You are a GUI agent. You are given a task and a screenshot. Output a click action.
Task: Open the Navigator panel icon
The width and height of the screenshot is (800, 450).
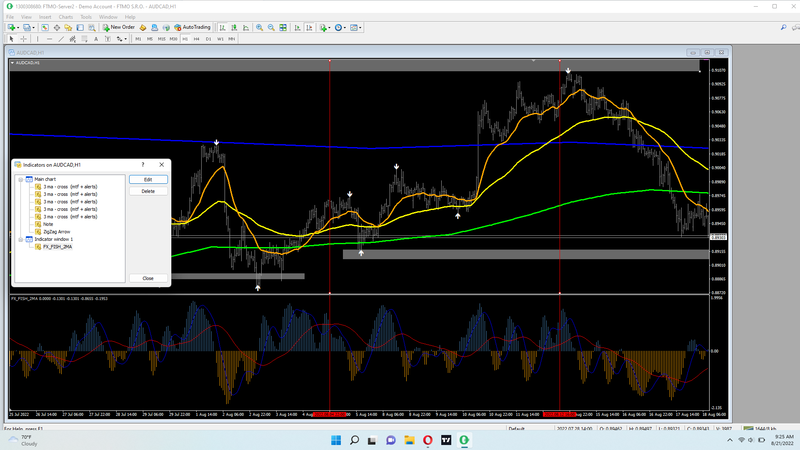(x=68, y=28)
